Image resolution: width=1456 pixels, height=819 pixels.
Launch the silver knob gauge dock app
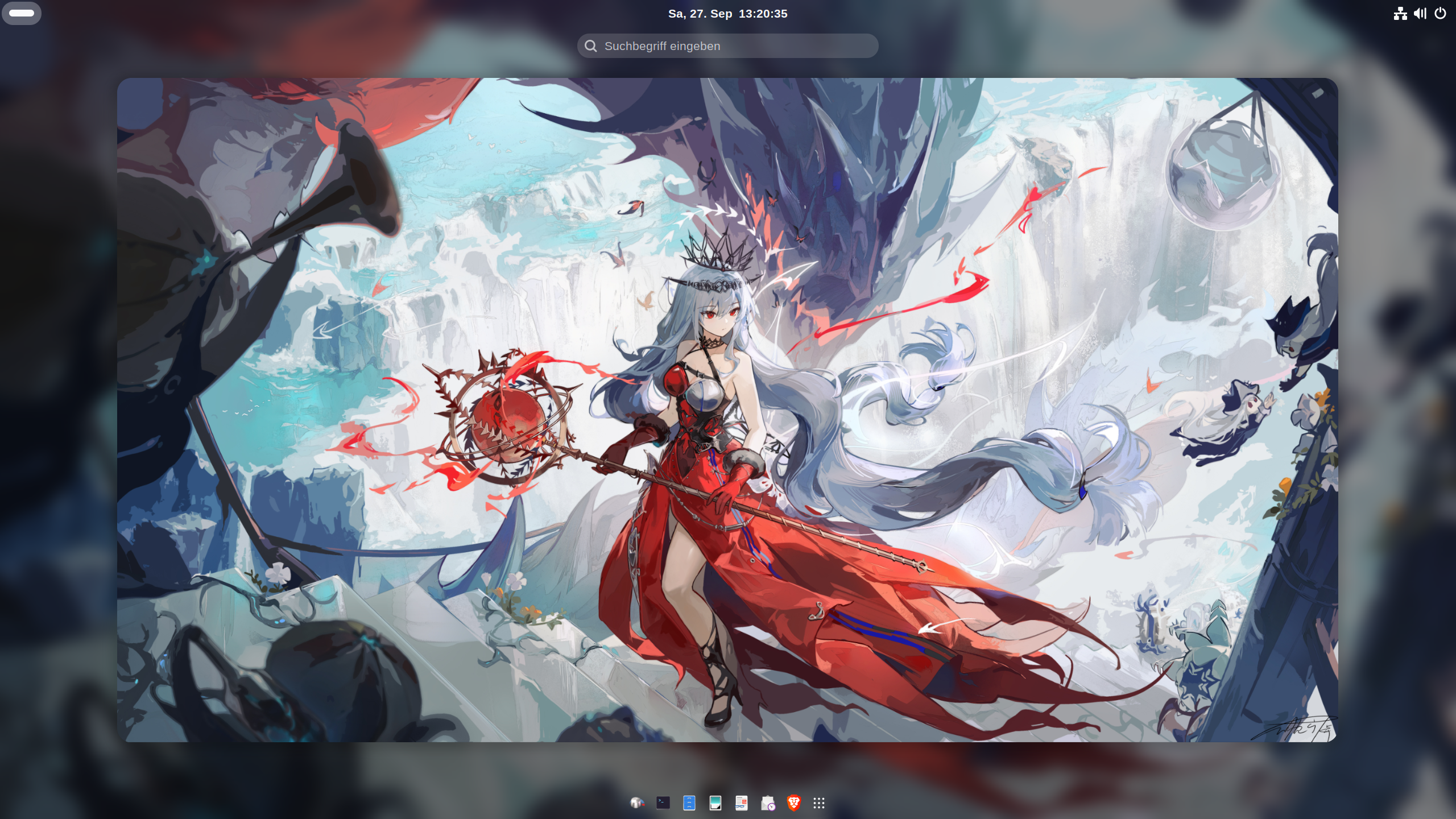tap(636, 803)
